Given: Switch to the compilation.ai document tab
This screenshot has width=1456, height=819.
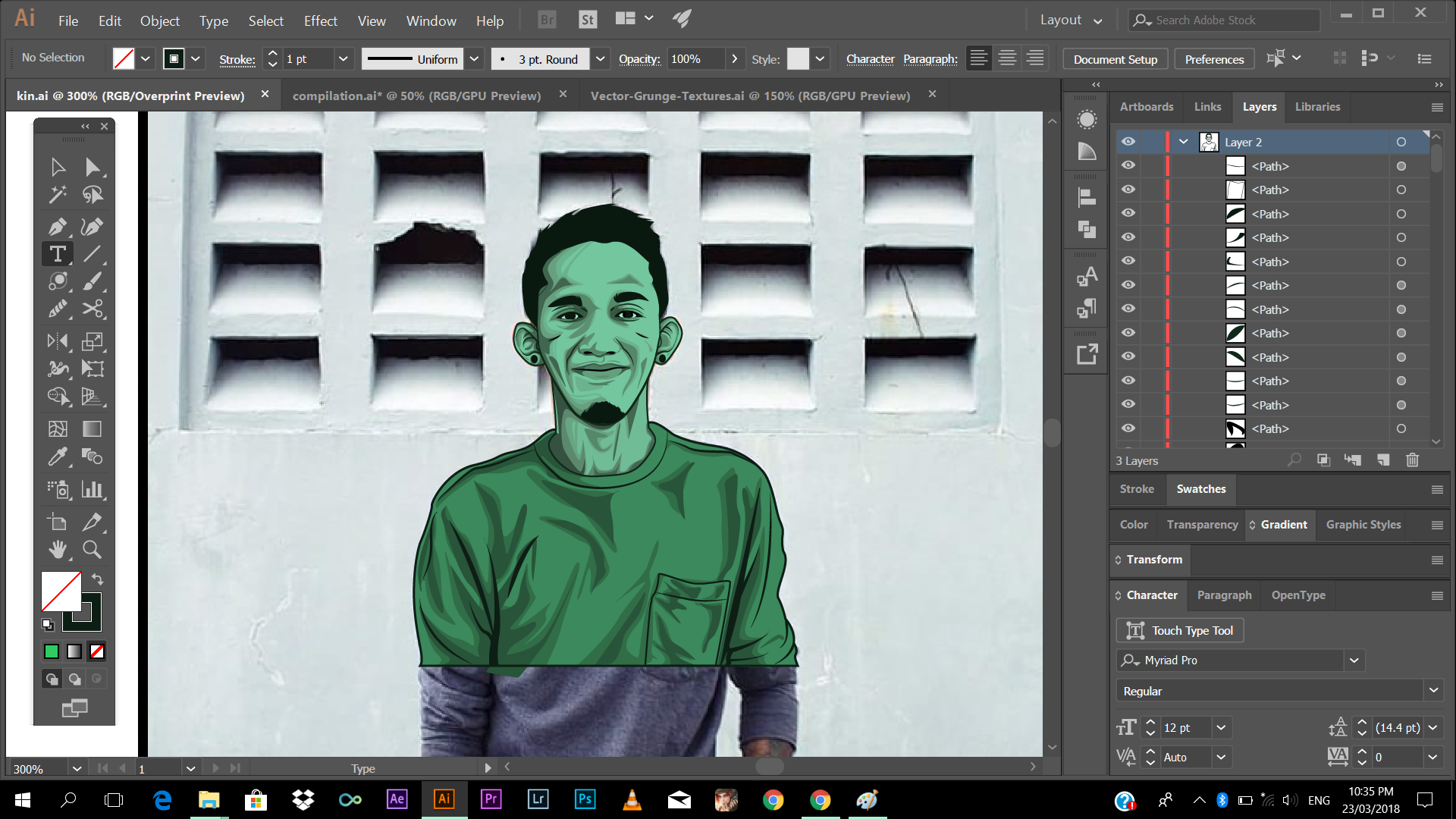Looking at the screenshot, I should (416, 96).
